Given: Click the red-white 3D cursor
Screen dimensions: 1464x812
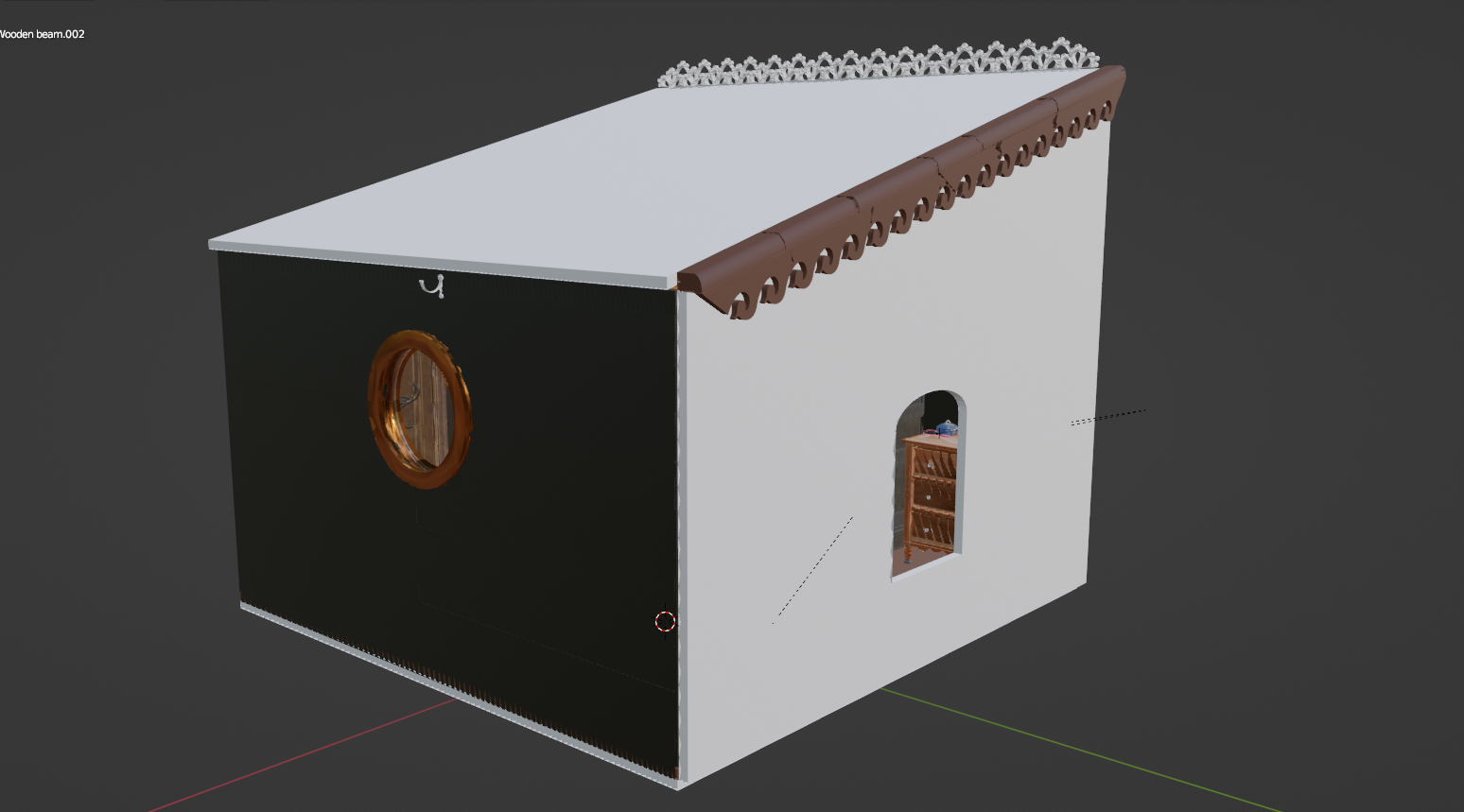Looking at the screenshot, I should tap(666, 621).
